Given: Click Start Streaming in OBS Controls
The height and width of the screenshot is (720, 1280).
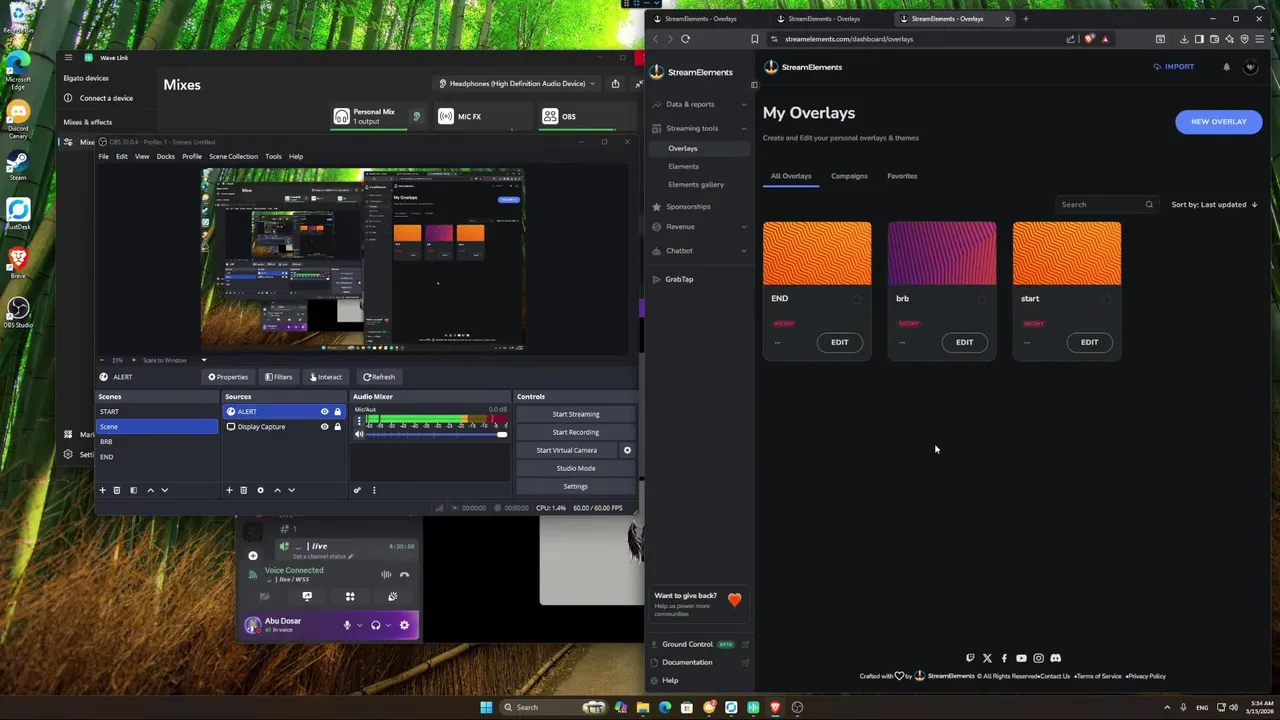Looking at the screenshot, I should pos(576,414).
